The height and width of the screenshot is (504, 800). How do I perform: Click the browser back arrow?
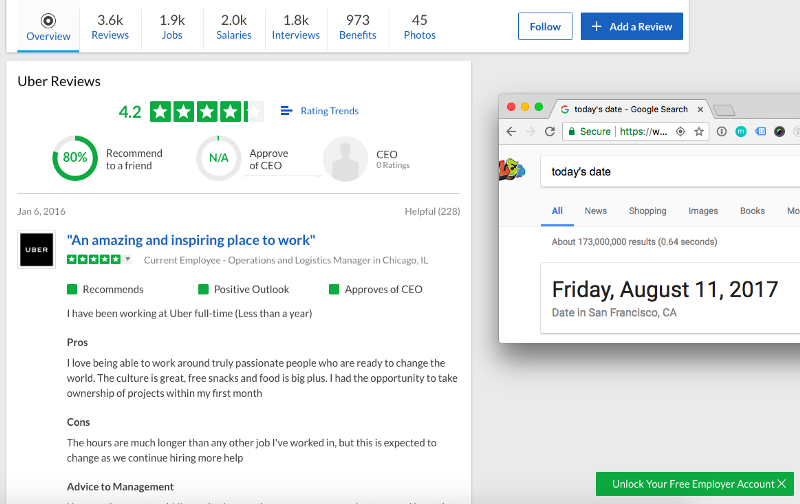coord(511,132)
